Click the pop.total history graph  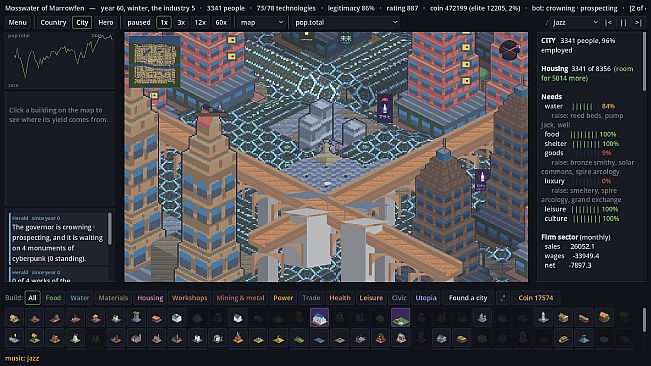60,61
